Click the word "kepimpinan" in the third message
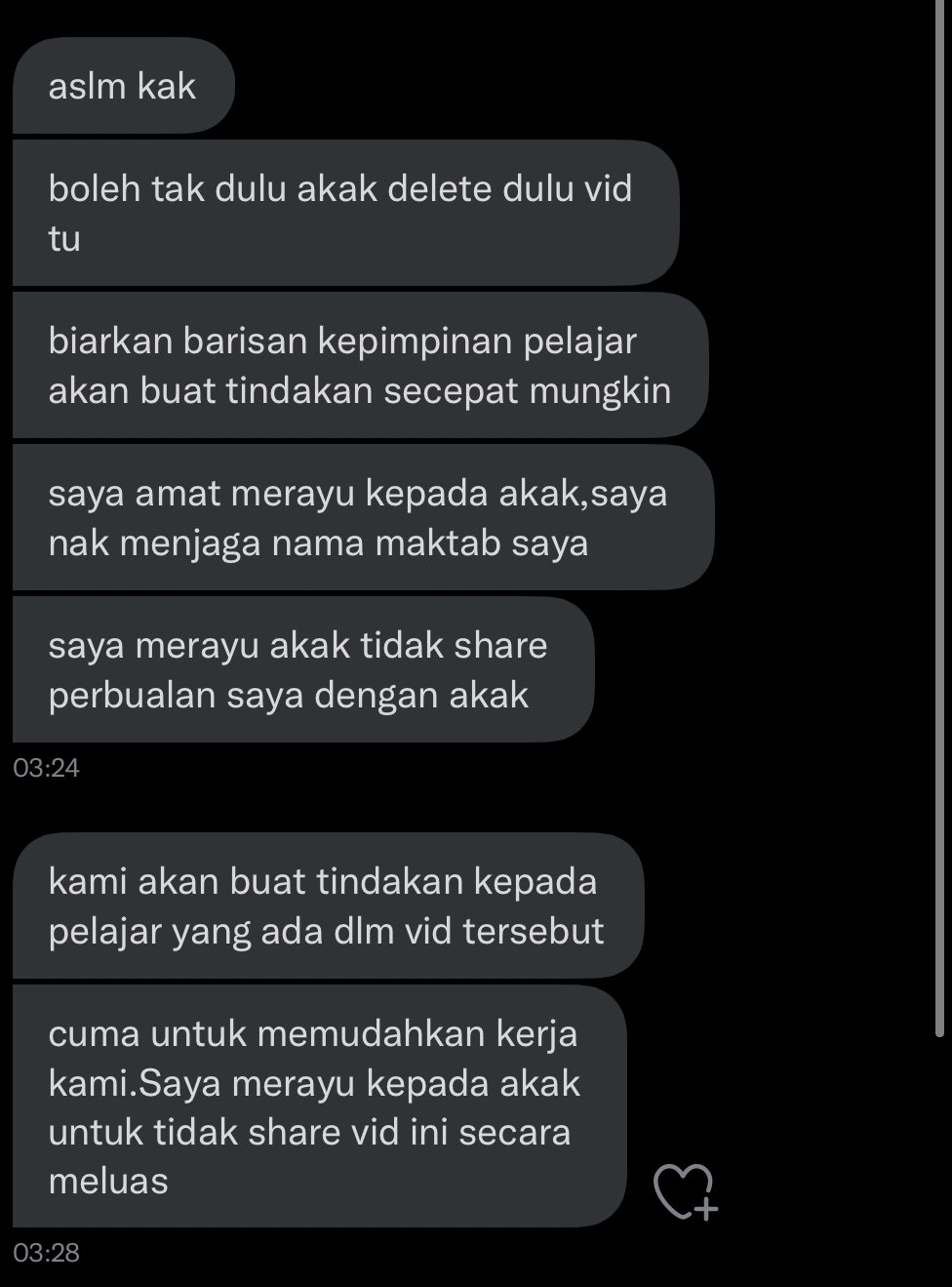This screenshot has height=1287, width=952. tap(416, 342)
